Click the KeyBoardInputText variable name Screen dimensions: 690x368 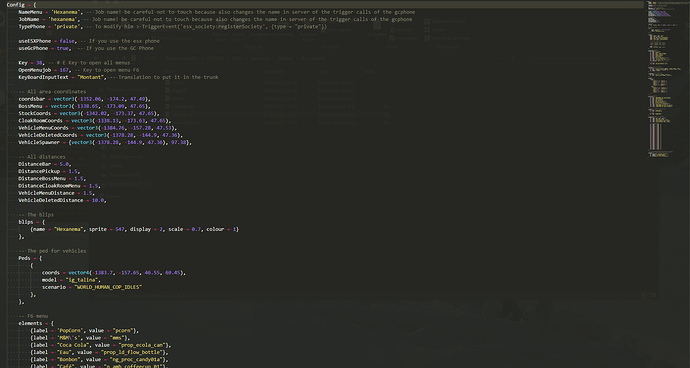[x=43, y=77]
